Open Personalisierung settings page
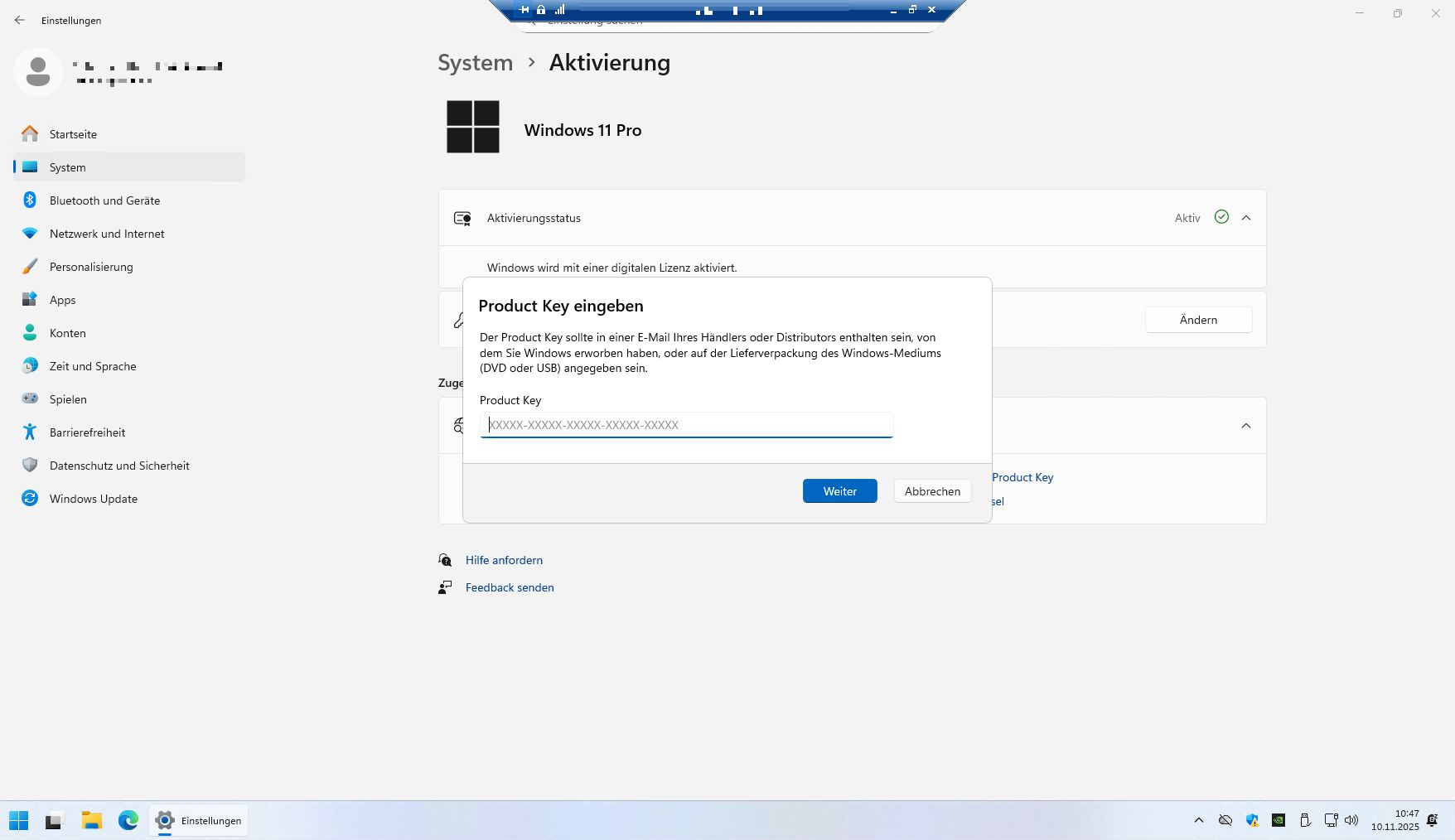 91,267
